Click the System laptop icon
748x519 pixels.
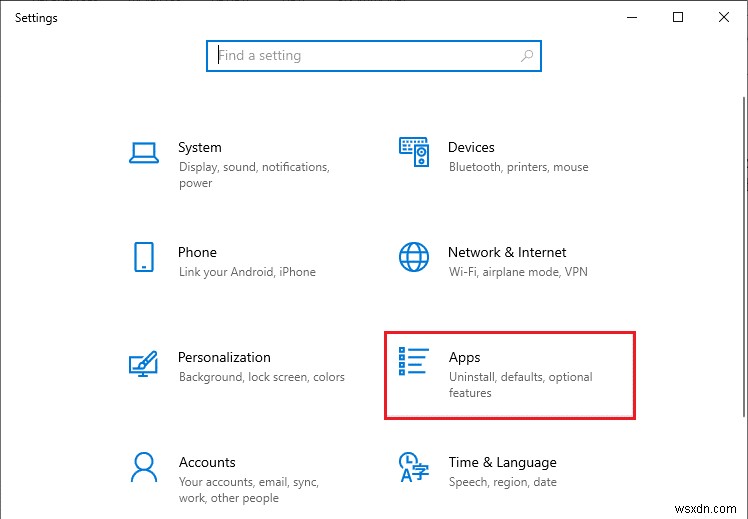[144, 153]
